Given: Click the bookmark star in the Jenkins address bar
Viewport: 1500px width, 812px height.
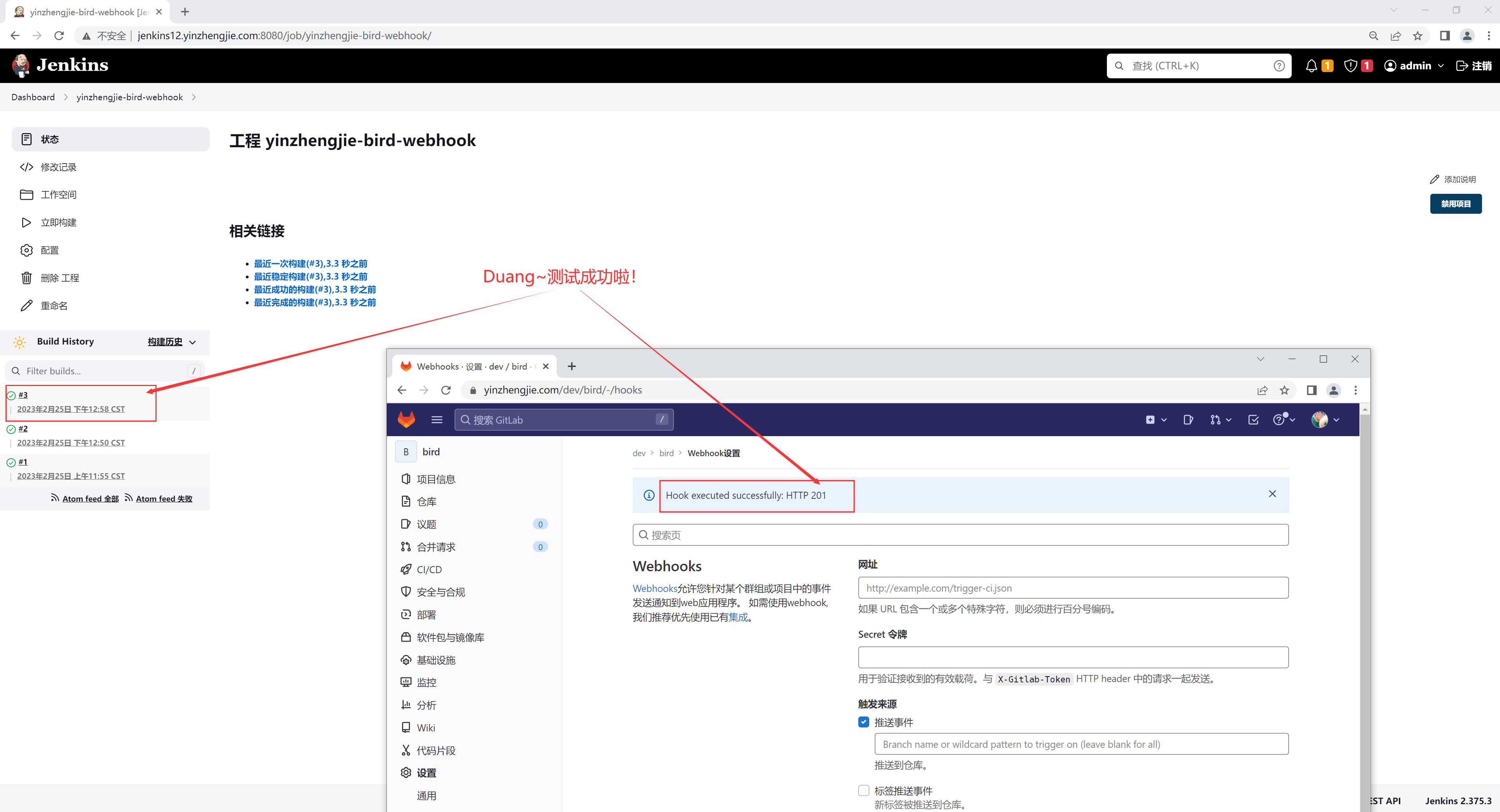Looking at the screenshot, I should point(1417,36).
